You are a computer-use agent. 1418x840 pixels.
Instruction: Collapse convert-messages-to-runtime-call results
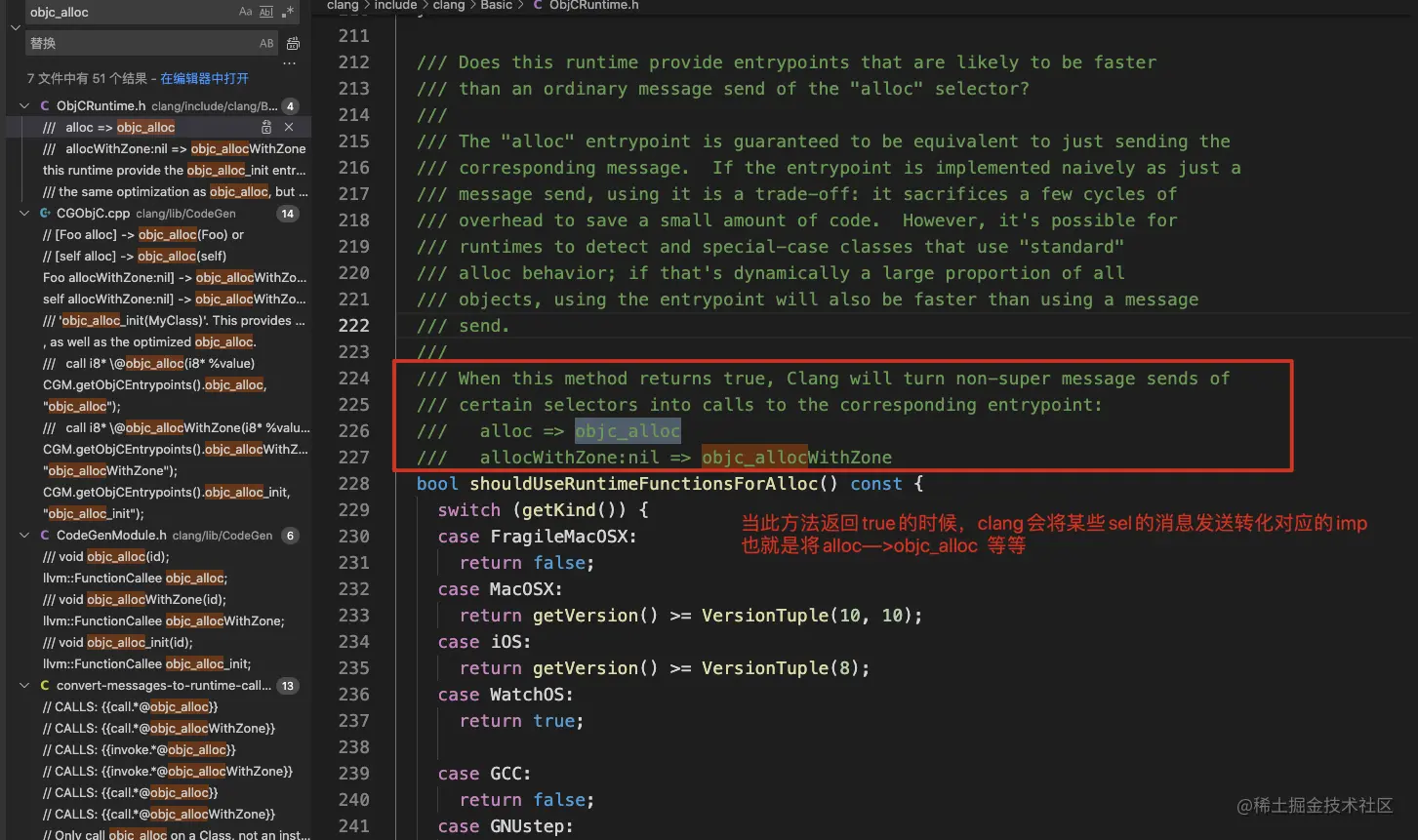coord(24,686)
